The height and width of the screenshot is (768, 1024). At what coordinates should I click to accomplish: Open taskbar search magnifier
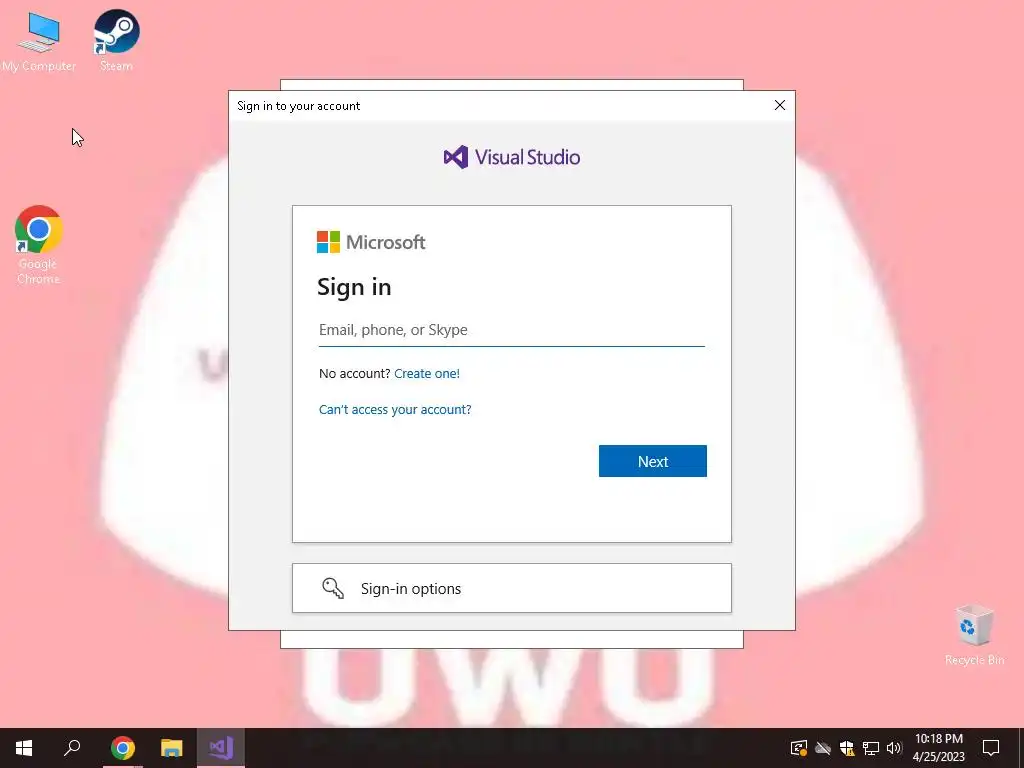pyautogui.click(x=72, y=748)
